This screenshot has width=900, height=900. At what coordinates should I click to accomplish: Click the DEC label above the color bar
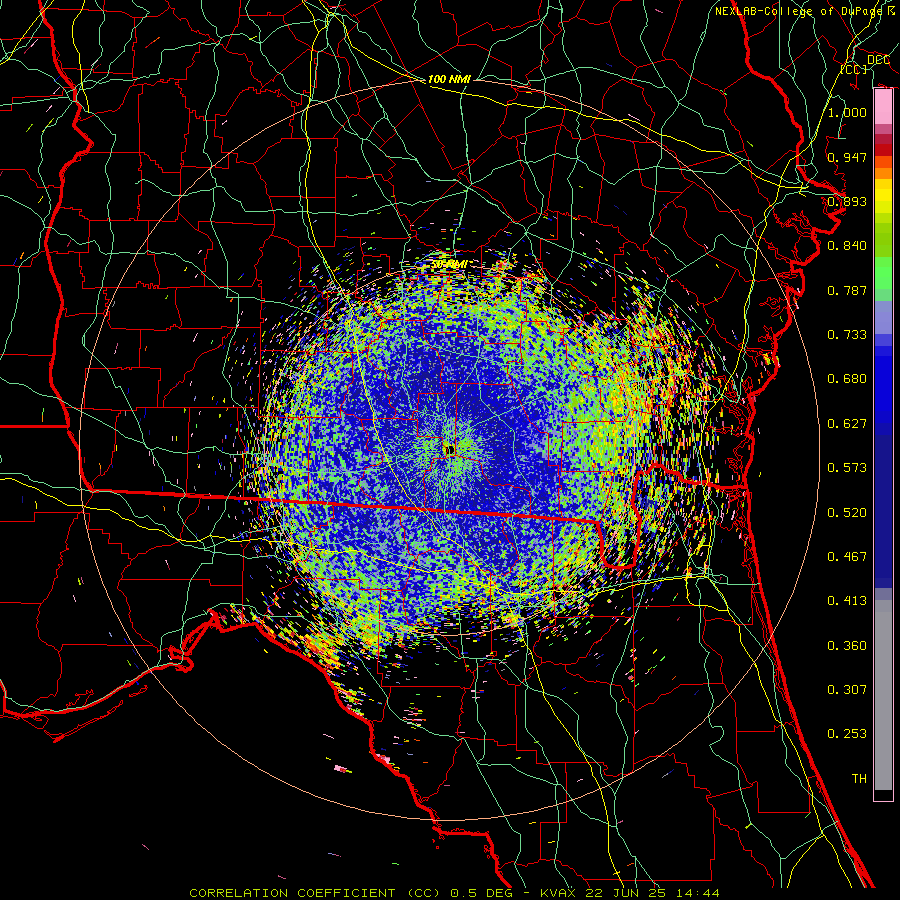878,60
